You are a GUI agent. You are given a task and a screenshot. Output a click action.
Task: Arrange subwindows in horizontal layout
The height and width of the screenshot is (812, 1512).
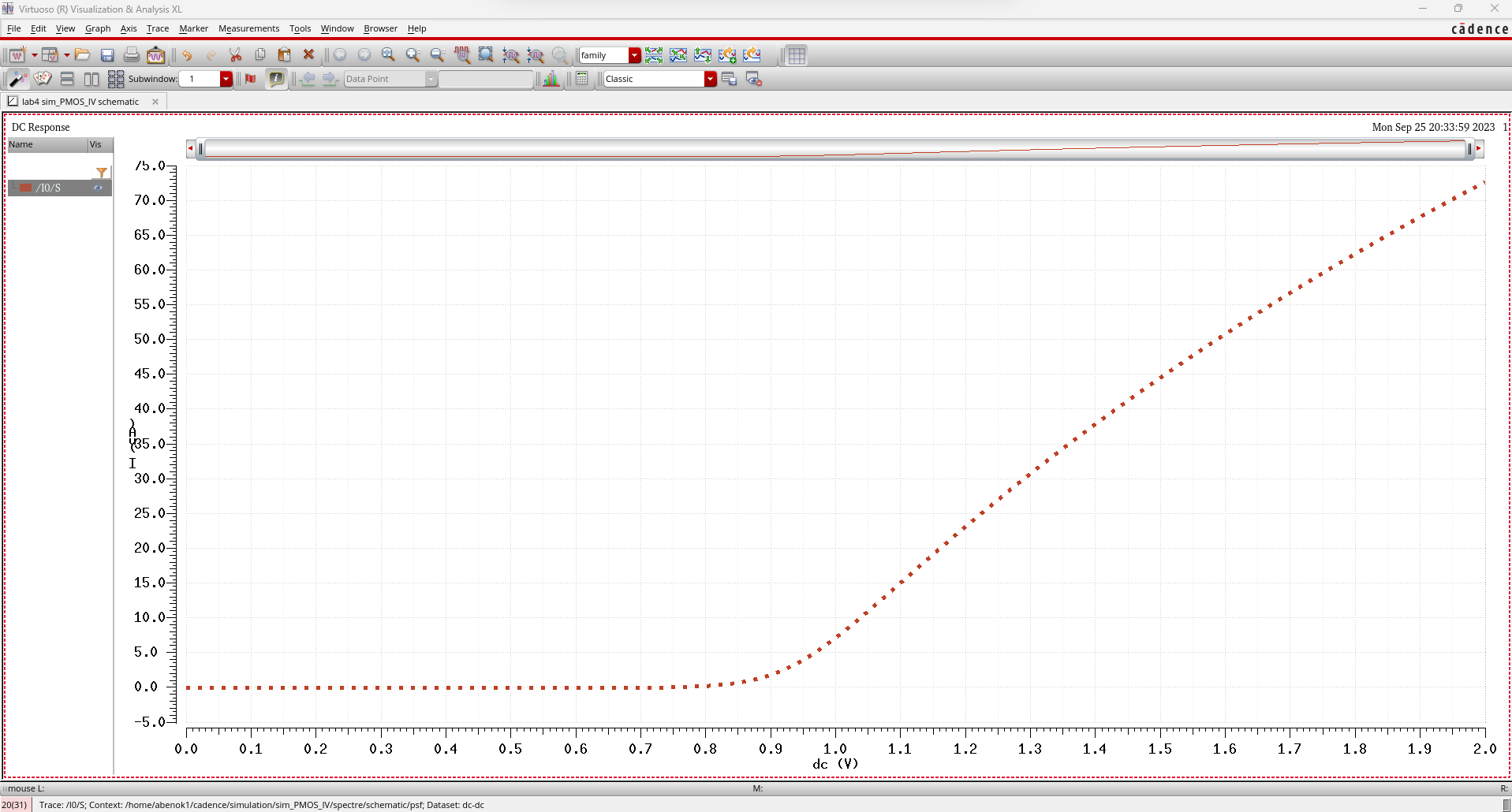coord(67,79)
